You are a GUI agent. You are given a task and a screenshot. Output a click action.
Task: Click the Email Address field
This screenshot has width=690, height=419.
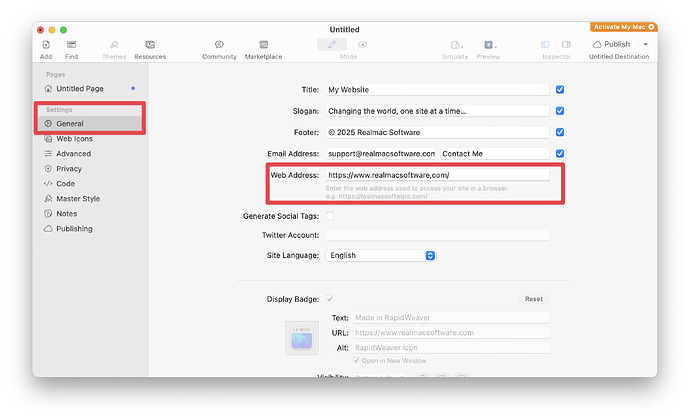[381, 154]
